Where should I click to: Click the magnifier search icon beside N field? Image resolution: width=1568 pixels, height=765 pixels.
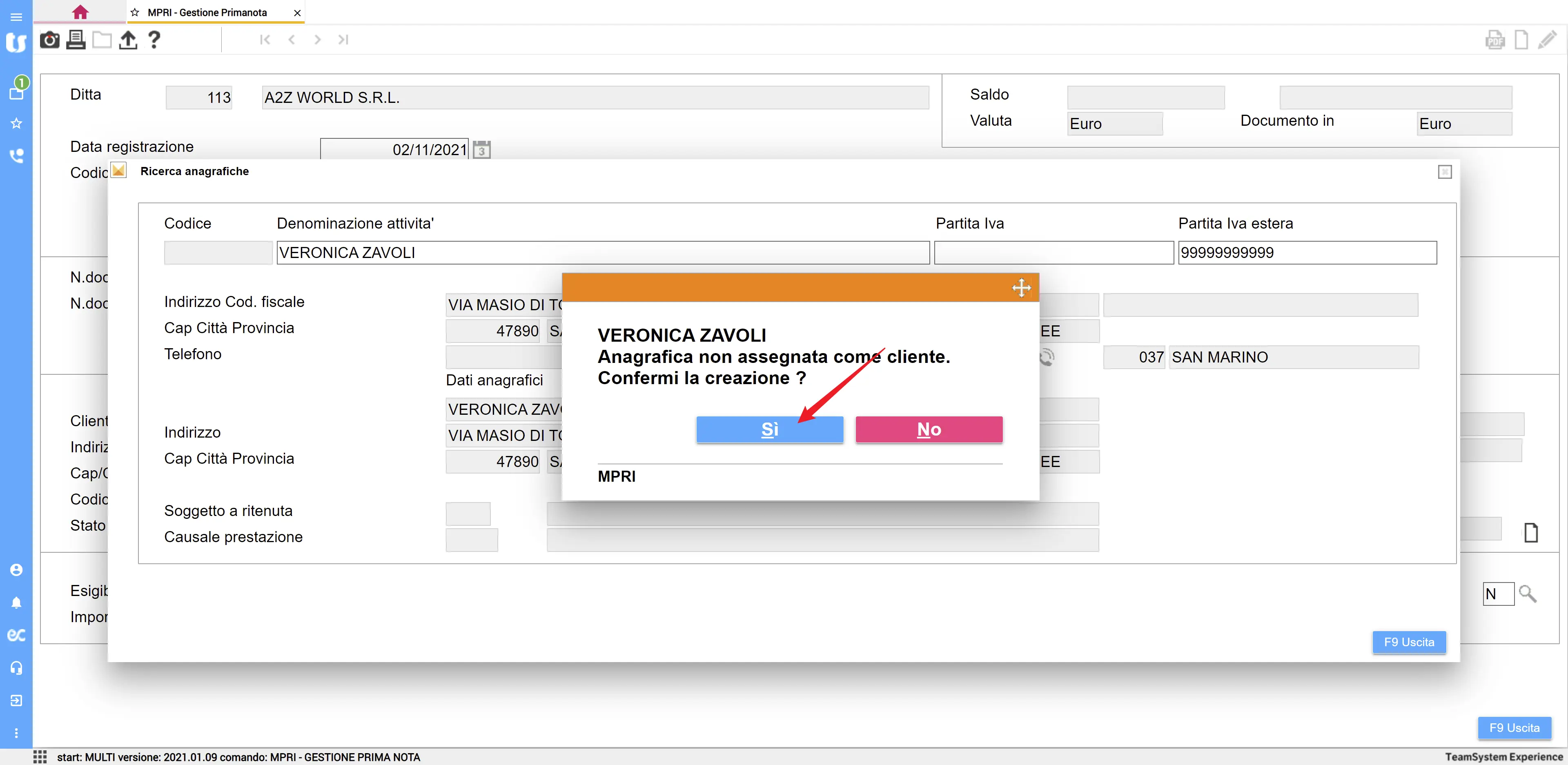coord(1527,594)
